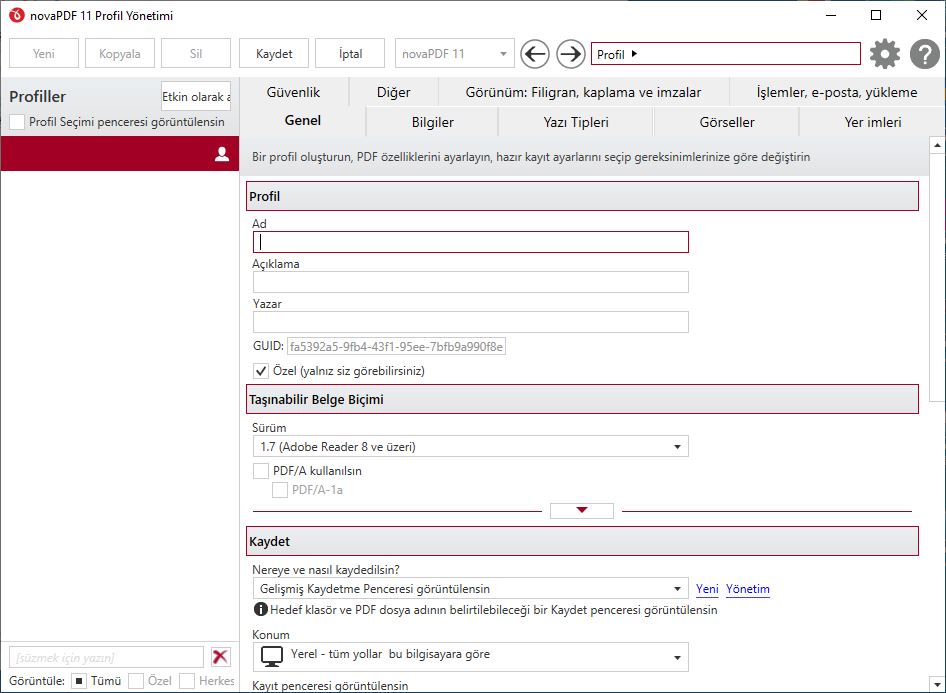Screen dimensions: 946x693
Task: Click the Yeni toolbar button
Action: (44, 54)
